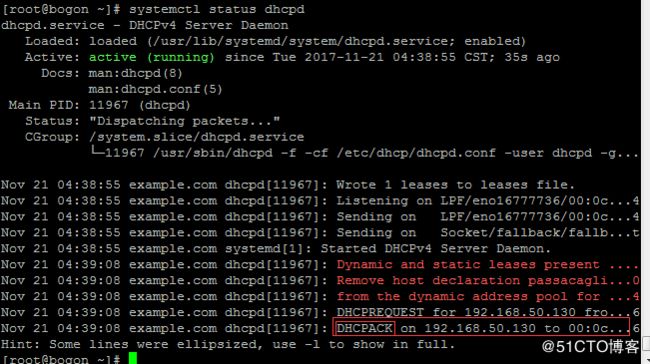Click the 'active (running)' green status text
The image size is (650, 364).
pyautogui.click(x=152, y=57)
